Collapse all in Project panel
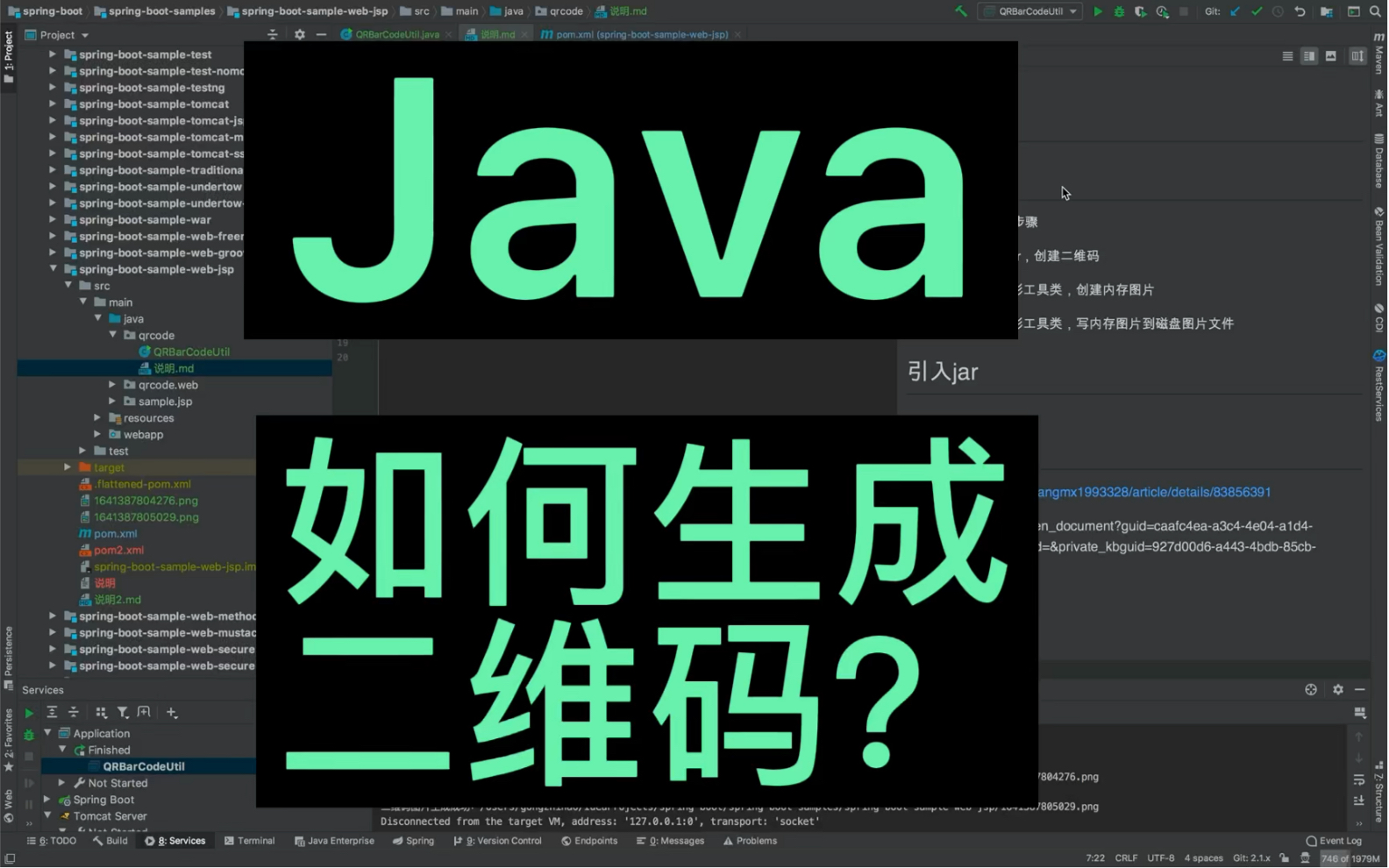This screenshot has height=868, width=1389. [x=273, y=35]
